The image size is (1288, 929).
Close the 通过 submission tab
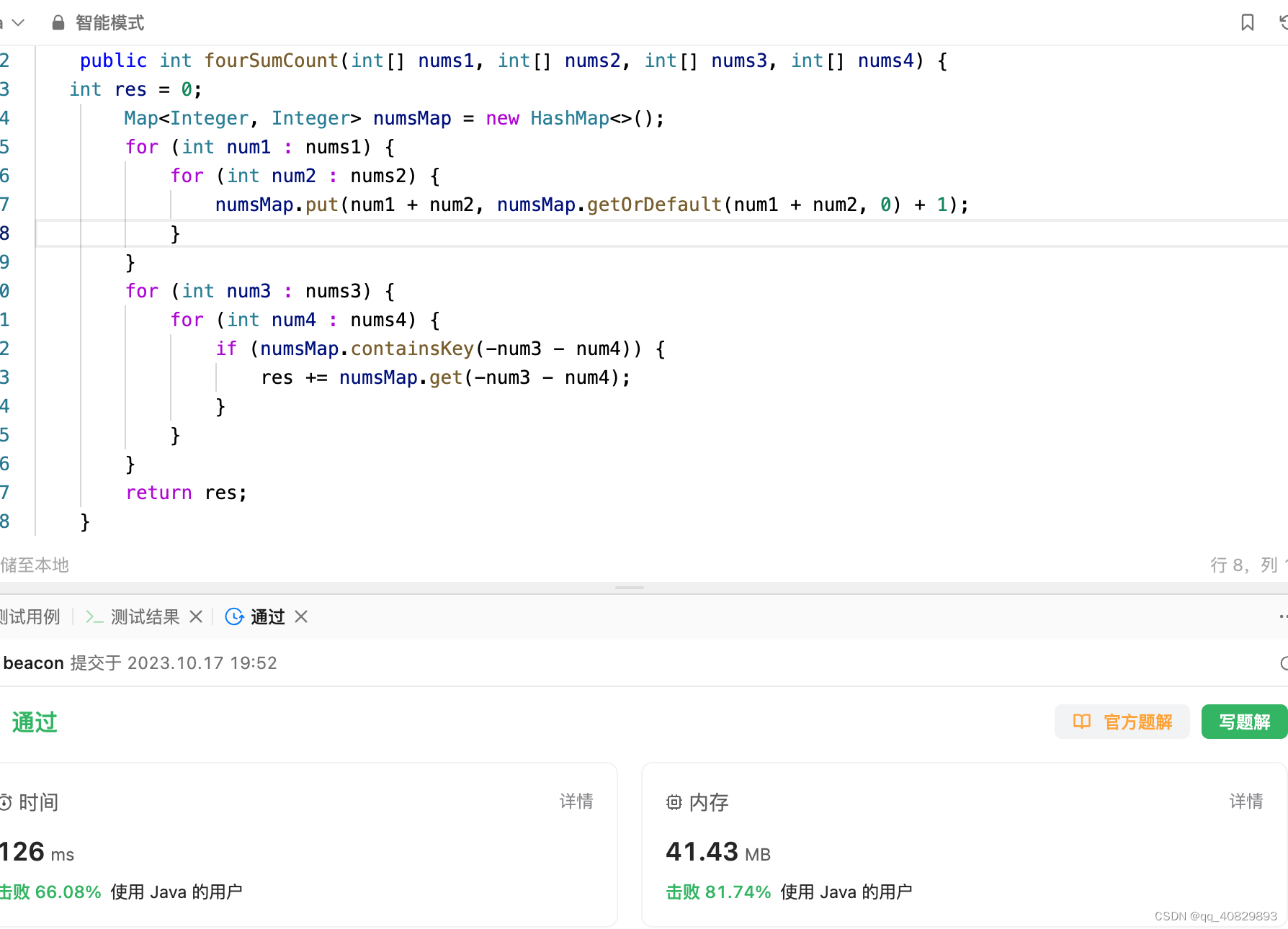coord(301,617)
